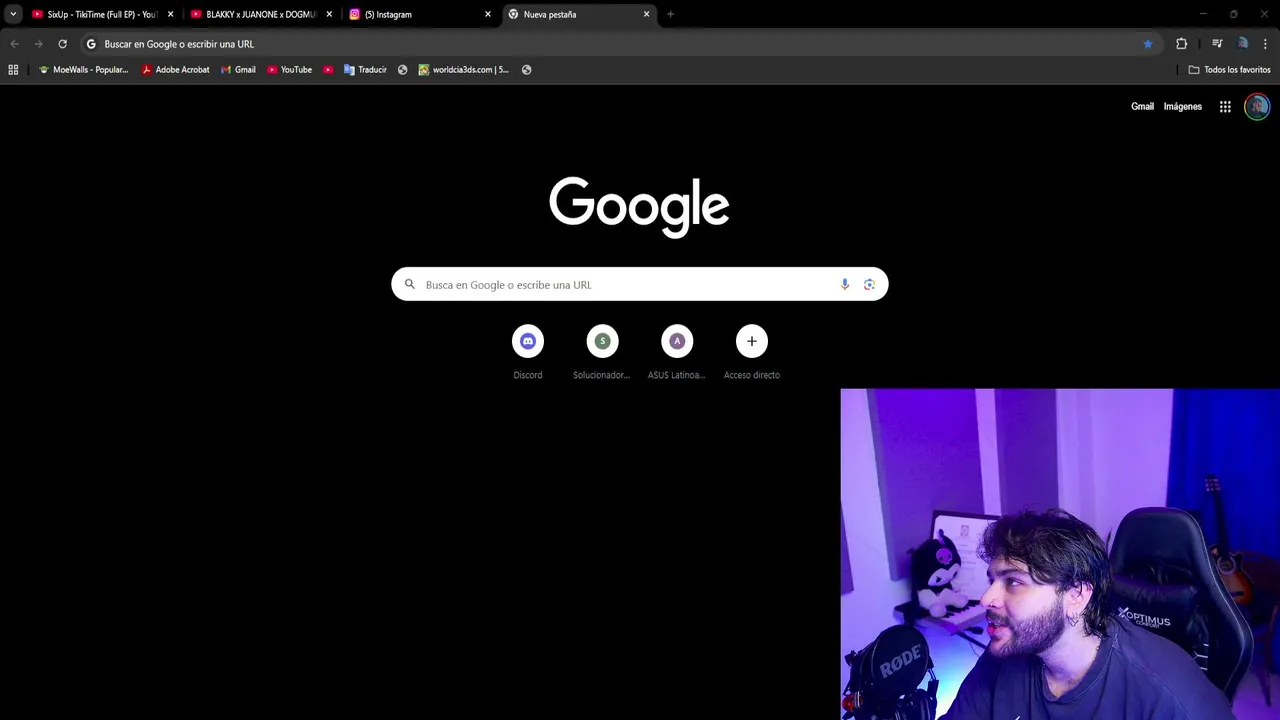Image resolution: width=1280 pixels, height=720 pixels.
Task: Open the Extensions puzzle icon
Action: click(1181, 44)
